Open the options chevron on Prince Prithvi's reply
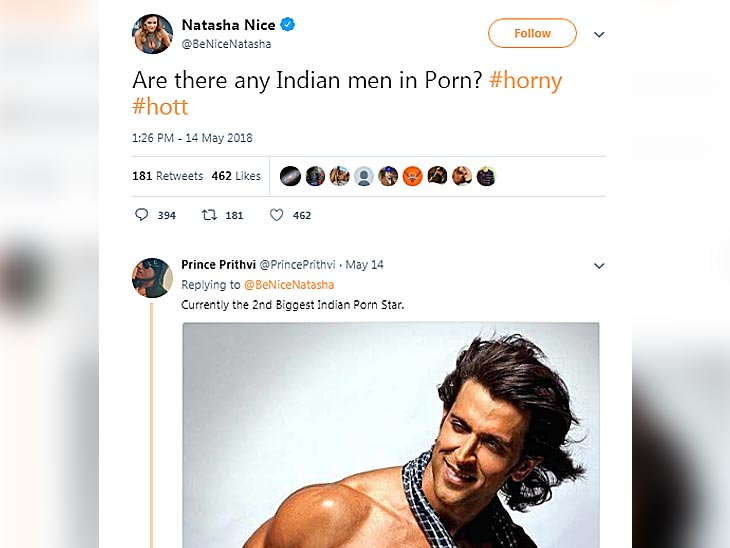This screenshot has height=548, width=730. point(599,266)
